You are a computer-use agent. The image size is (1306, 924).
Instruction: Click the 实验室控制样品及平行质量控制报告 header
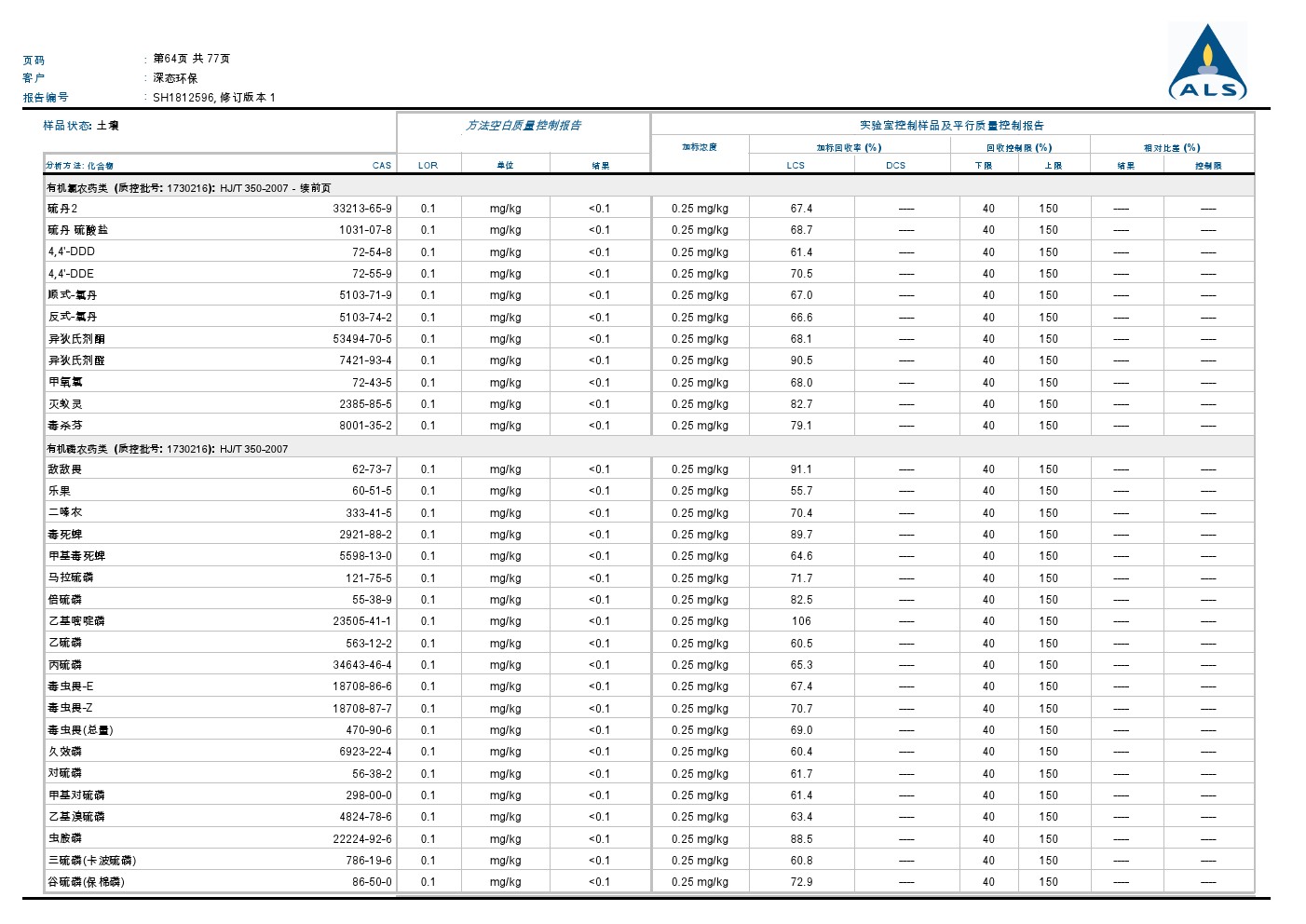951,126
